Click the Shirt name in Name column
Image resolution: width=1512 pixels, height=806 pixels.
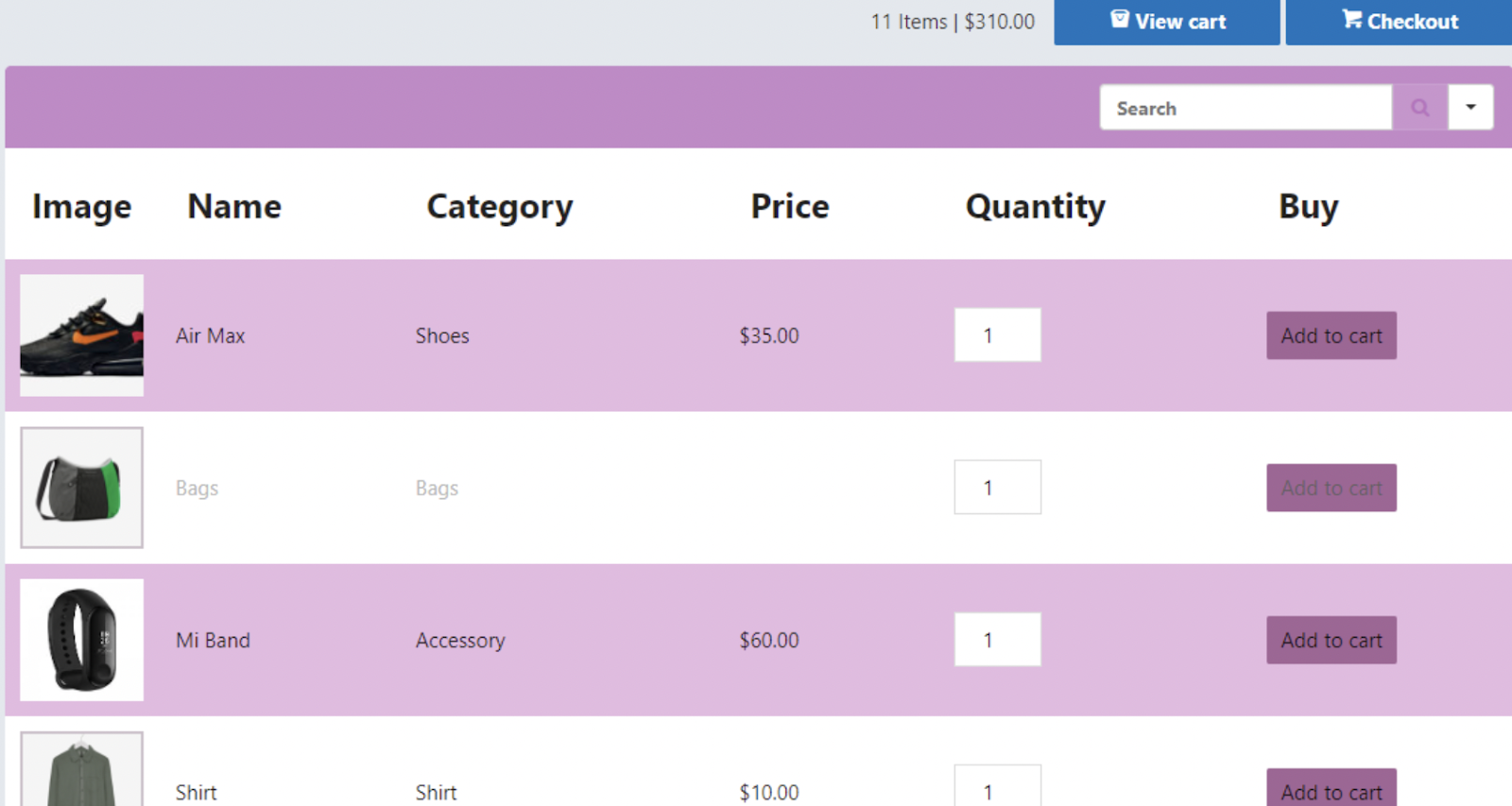(196, 792)
